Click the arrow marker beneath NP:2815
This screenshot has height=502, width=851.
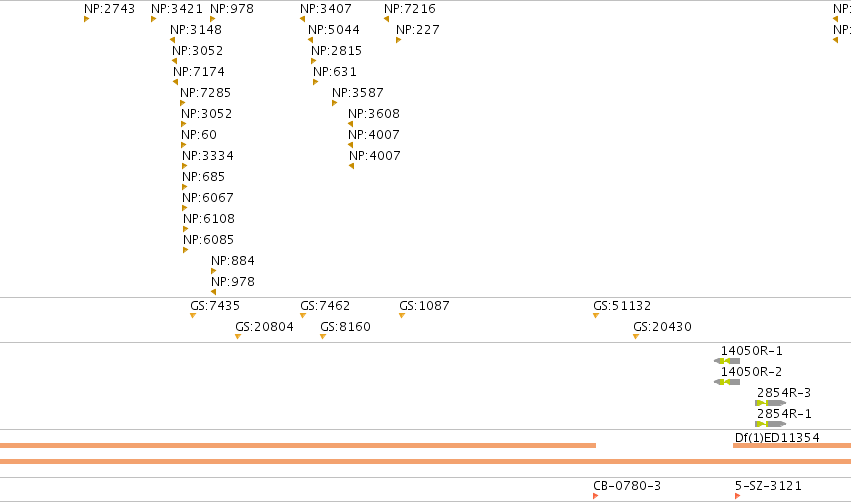[313, 61]
